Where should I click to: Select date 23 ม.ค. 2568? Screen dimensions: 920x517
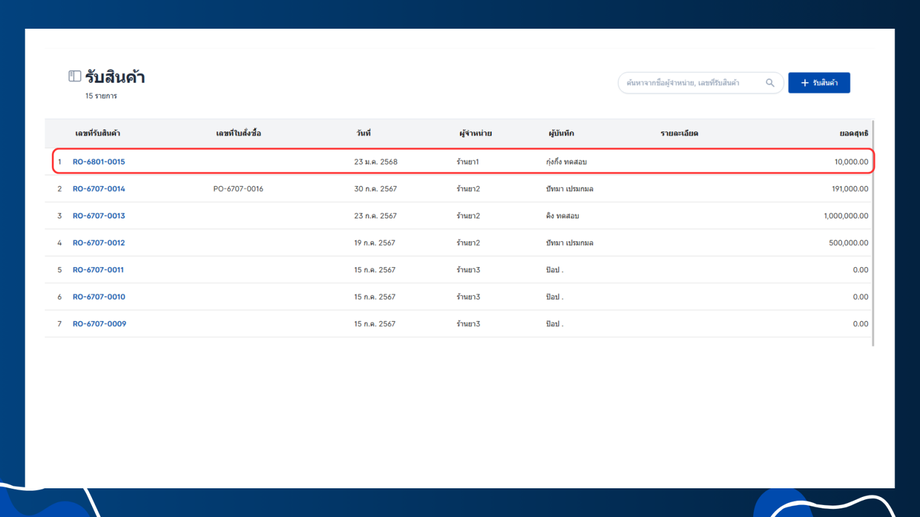[x=376, y=162]
